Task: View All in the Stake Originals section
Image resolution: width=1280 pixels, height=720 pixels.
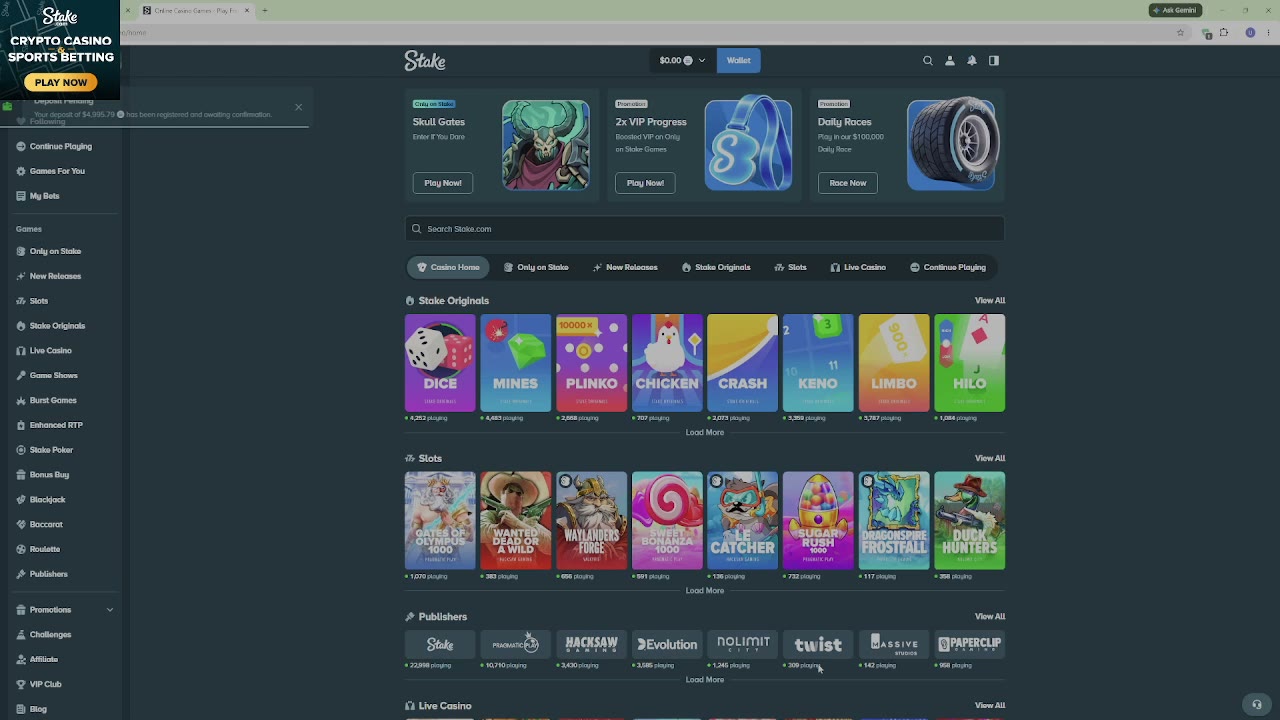Action: click(990, 300)
